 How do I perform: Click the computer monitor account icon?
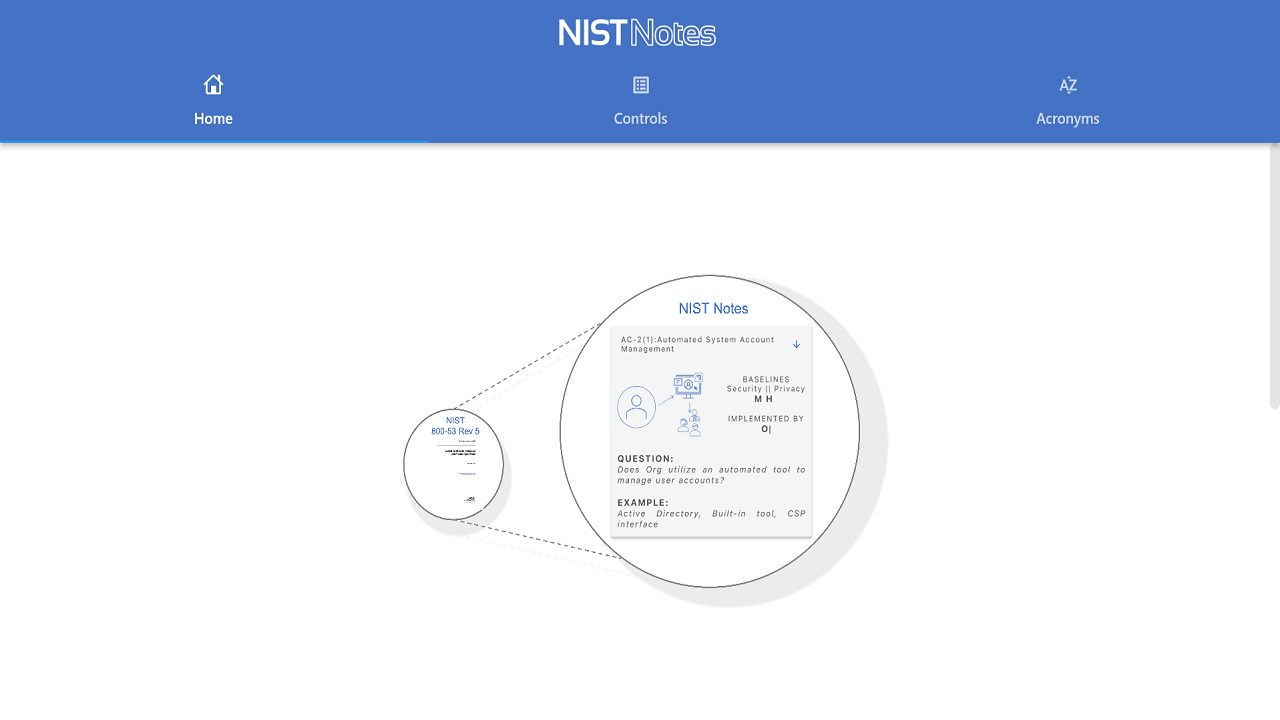[688, 385]
